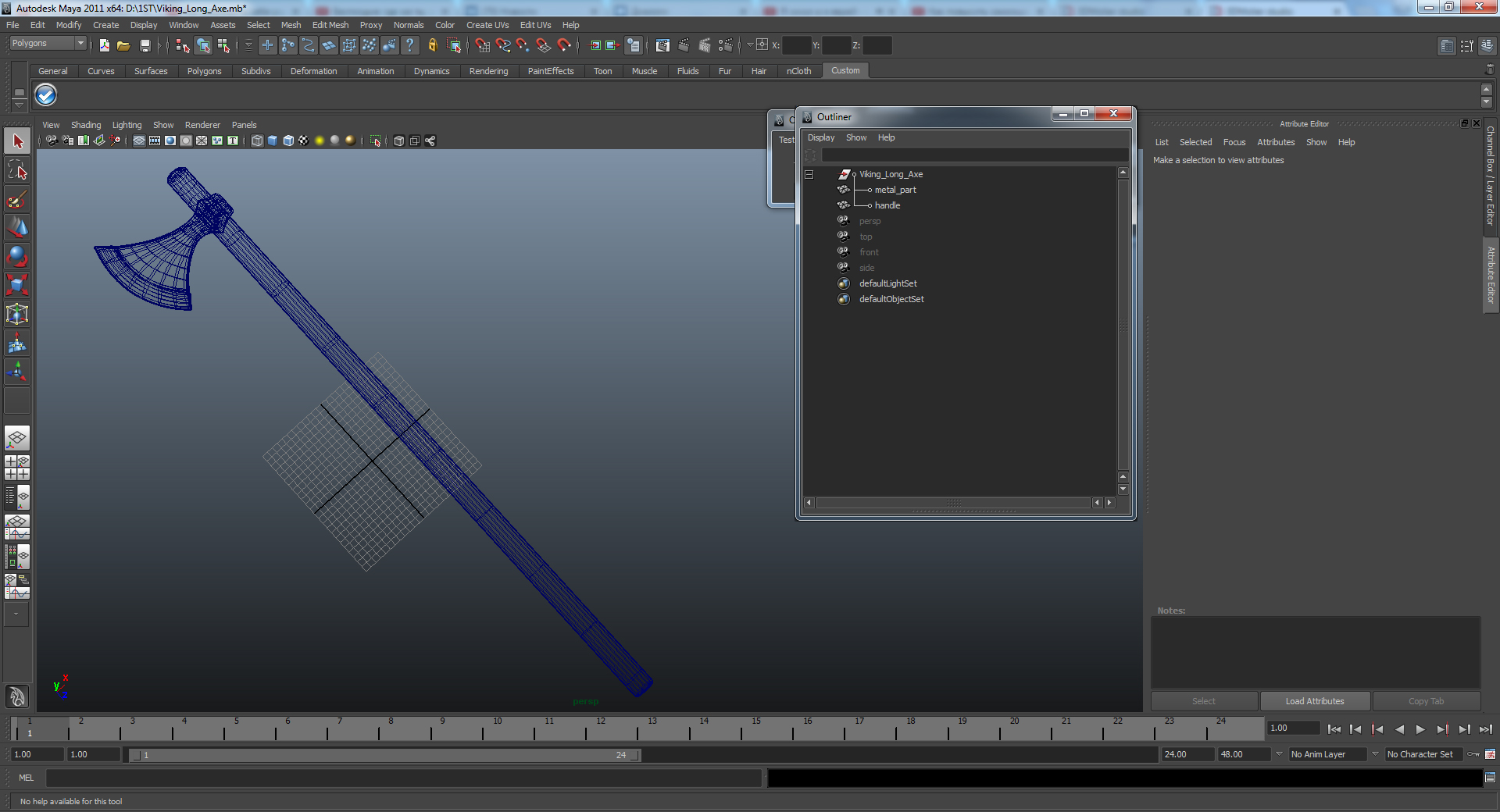Open Outliner Display menu
The image size is (1500, 812).
tap(821, 137)
